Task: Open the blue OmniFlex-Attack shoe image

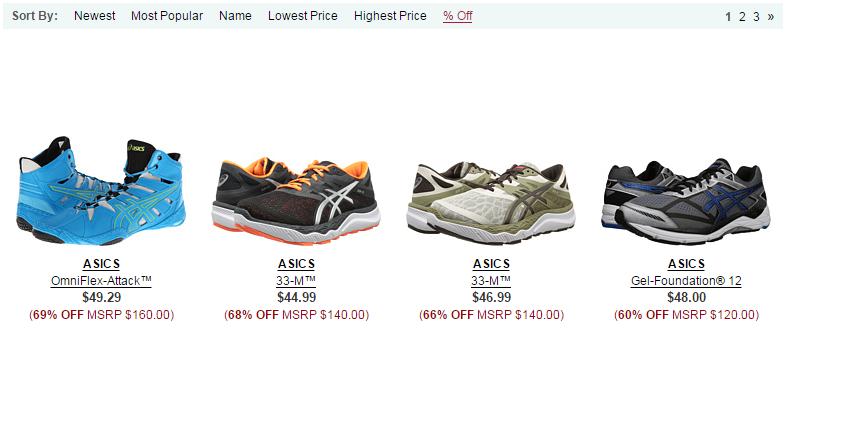Action: pos(101,190)
